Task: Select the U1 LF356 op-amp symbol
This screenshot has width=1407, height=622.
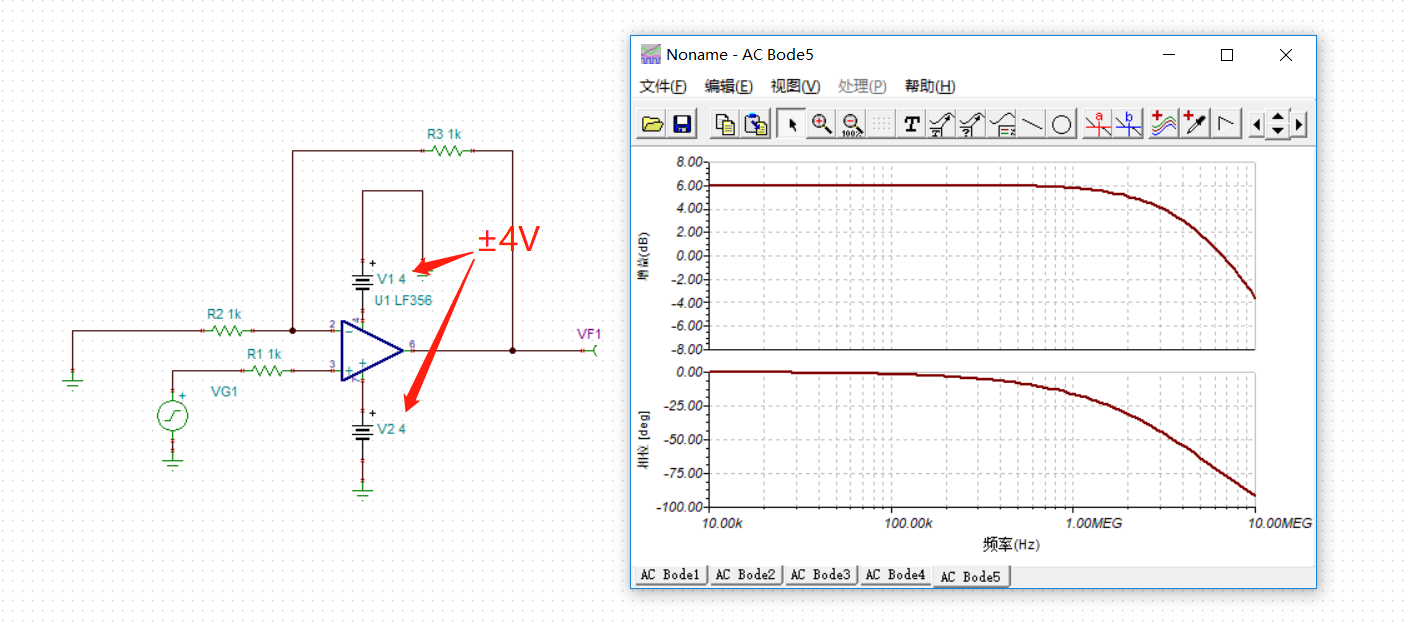Action: (x=370, y=350)
